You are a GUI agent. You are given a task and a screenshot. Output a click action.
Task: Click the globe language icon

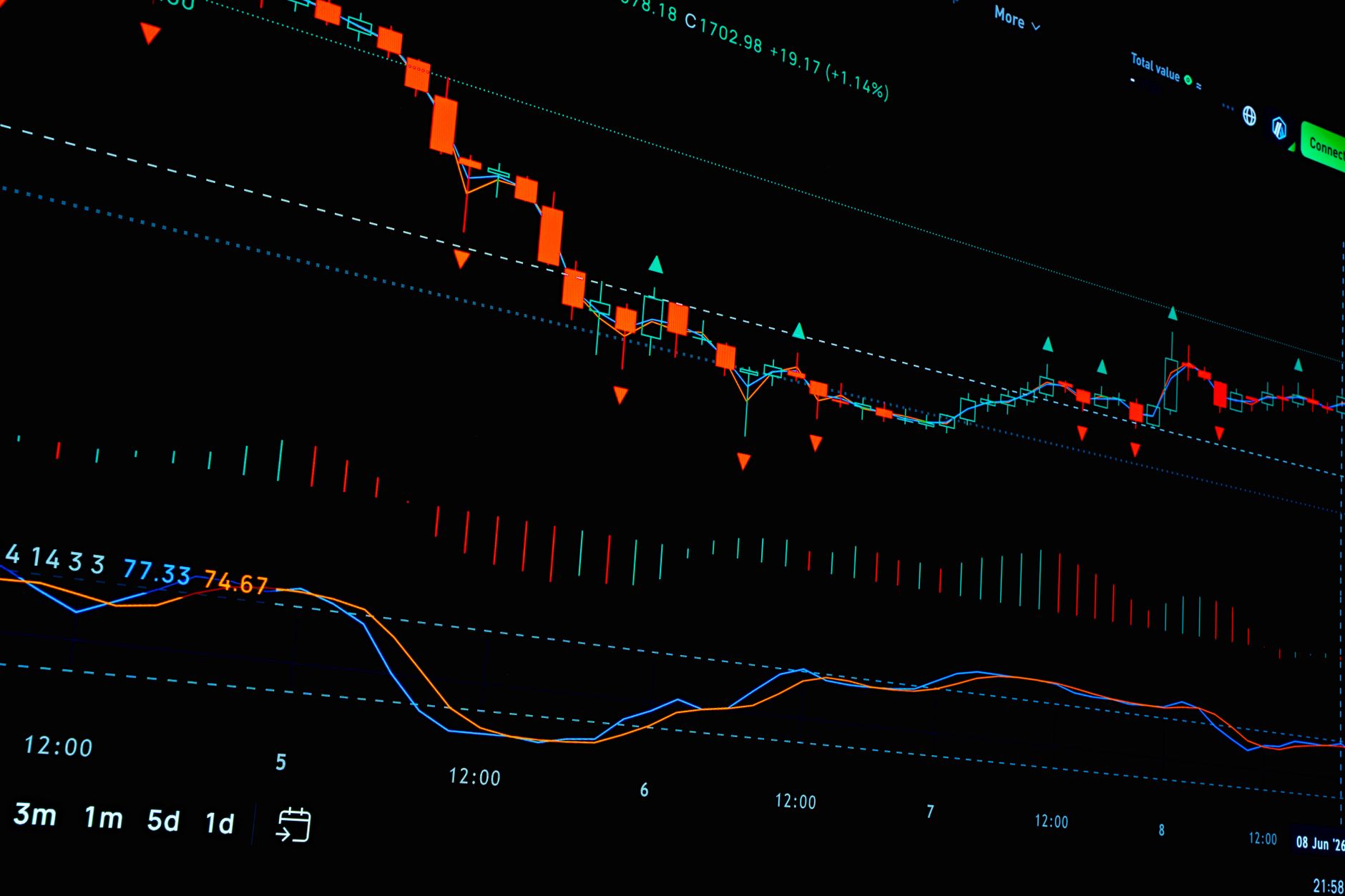[x=1249, y=116]
